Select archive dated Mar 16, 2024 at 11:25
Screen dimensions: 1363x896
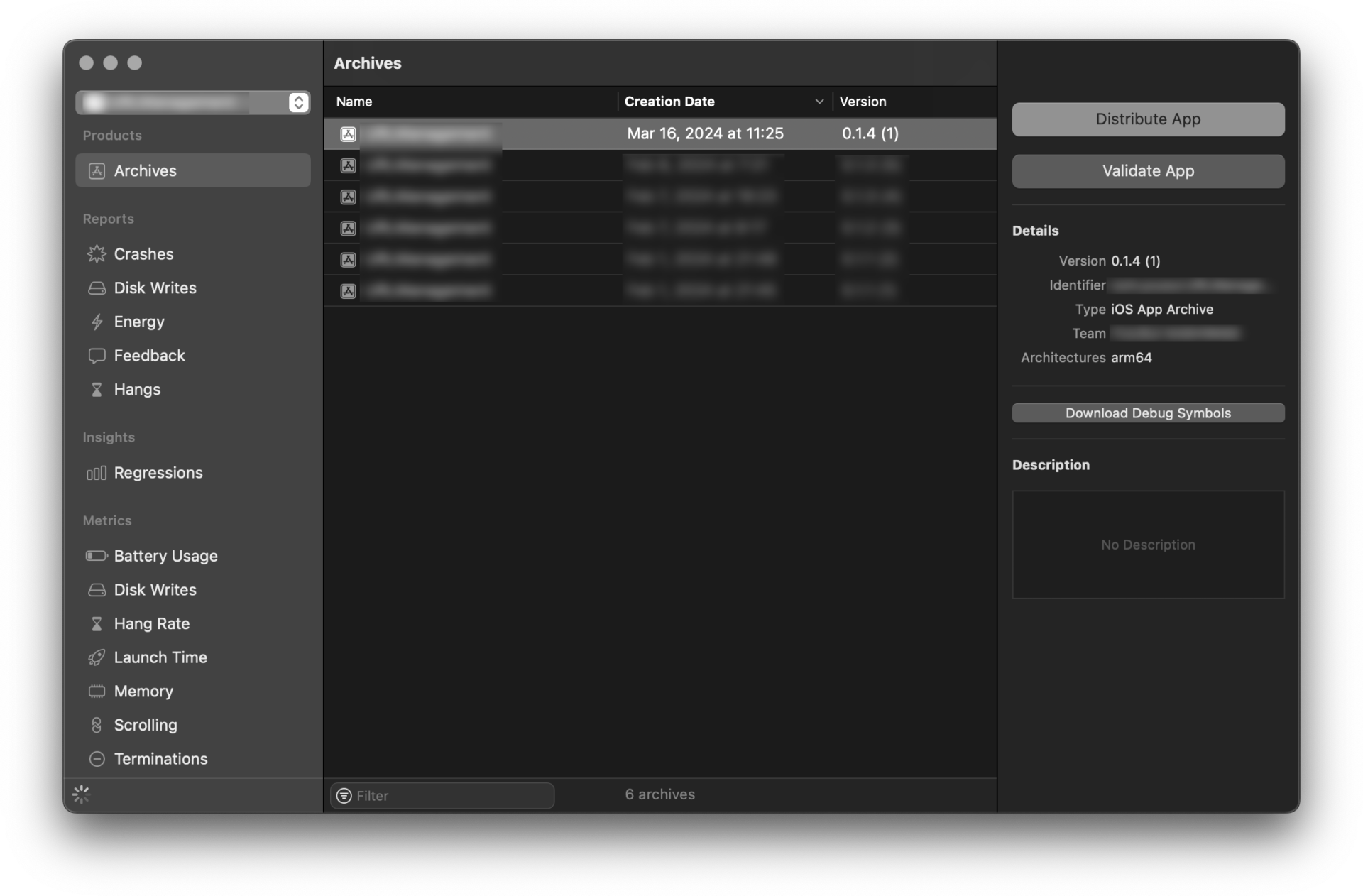(660, 133)
